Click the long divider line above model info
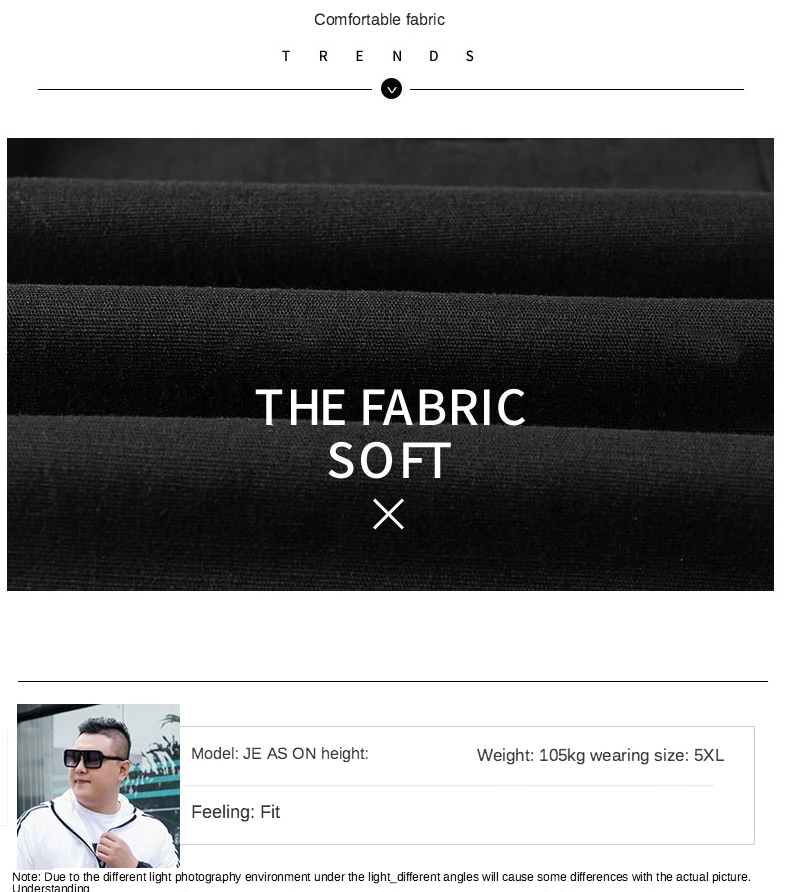The image size is (789, 892). pos(393,681)
